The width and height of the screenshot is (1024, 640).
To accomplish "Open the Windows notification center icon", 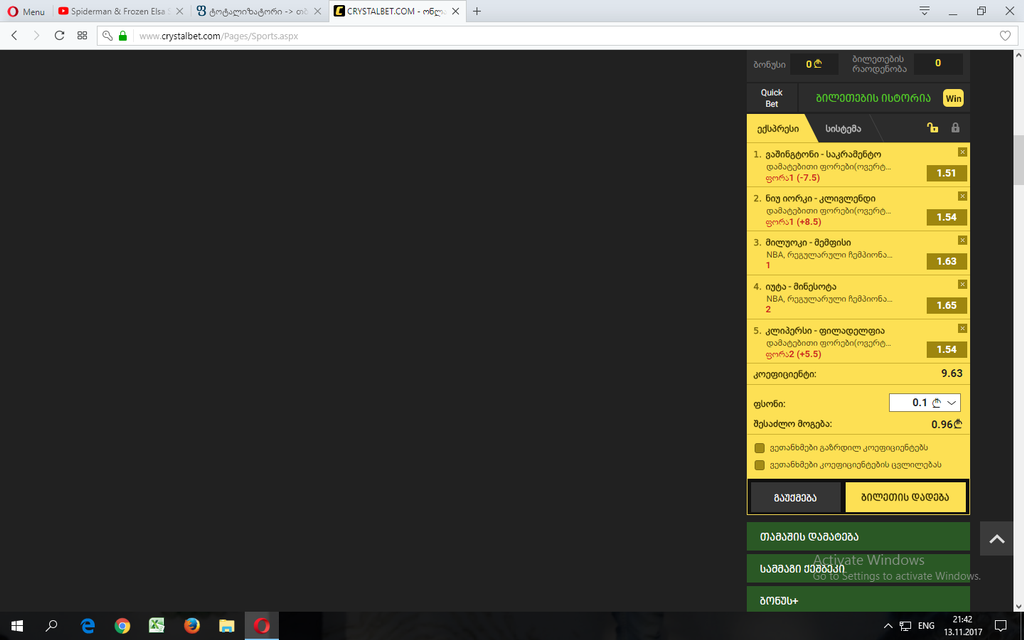I will [x=1000, y=626].
